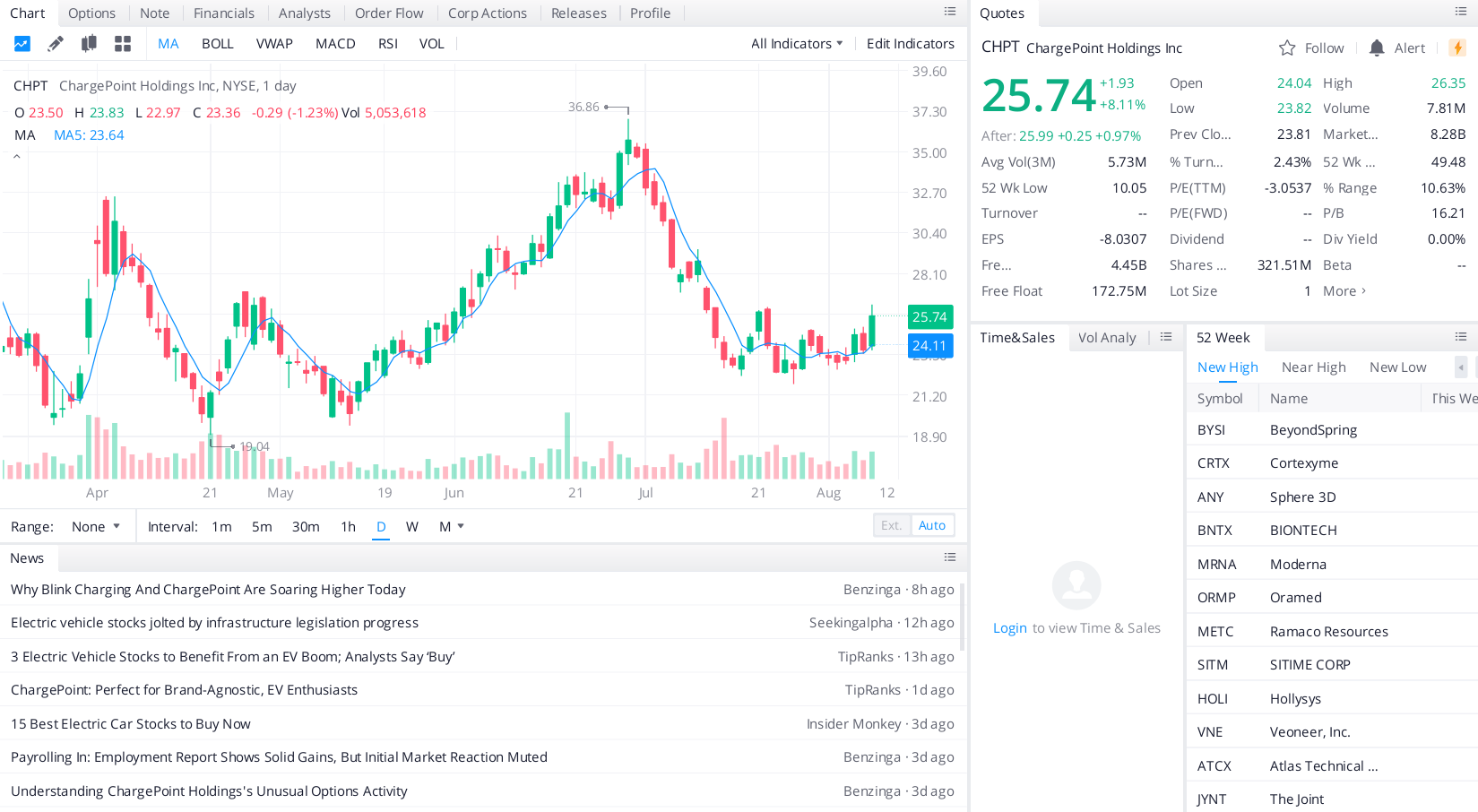
Task: Toggle the VOL indicator
Action: [x=432, y=44]
